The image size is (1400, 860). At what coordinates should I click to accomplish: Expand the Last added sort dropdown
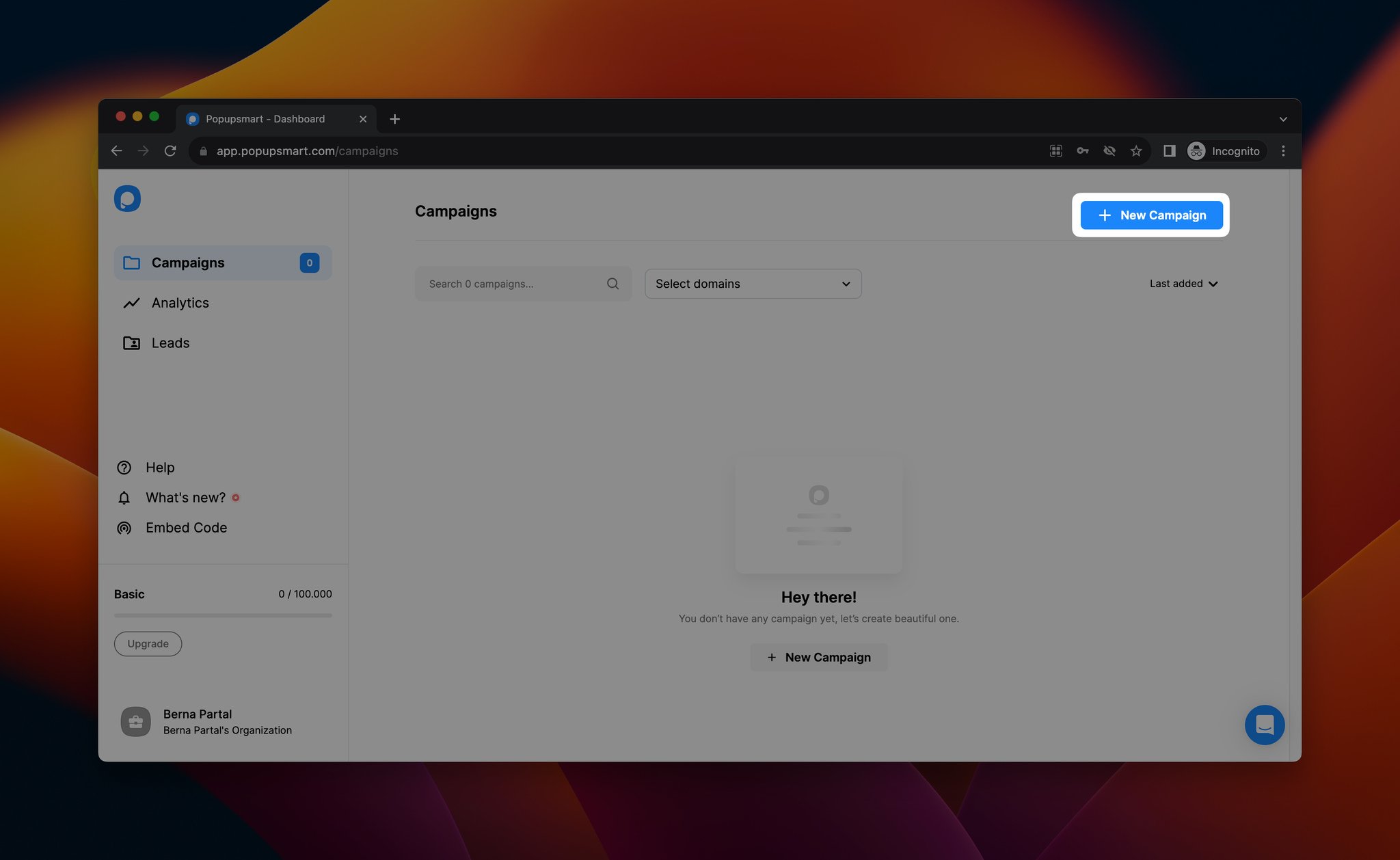[x=1184, y=283]
